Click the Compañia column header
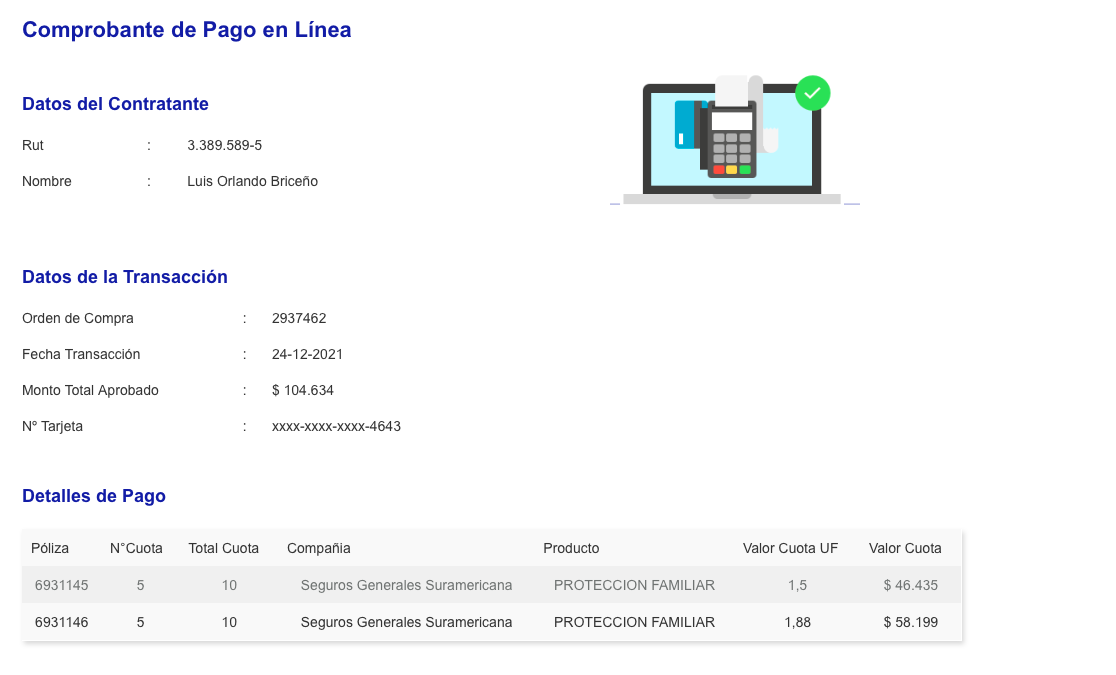The height and width of the screenshot is (675, 1116). [x=318, y=548]
